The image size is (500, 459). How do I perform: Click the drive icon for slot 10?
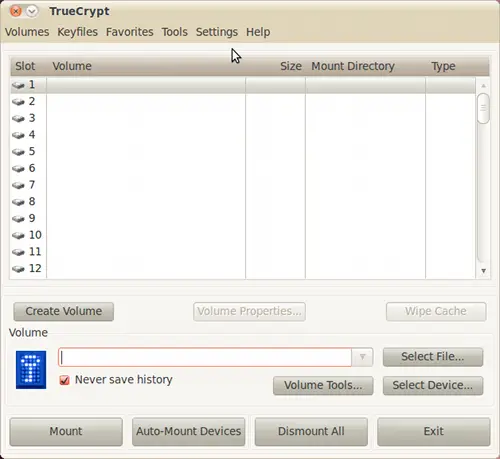point(18,236)
